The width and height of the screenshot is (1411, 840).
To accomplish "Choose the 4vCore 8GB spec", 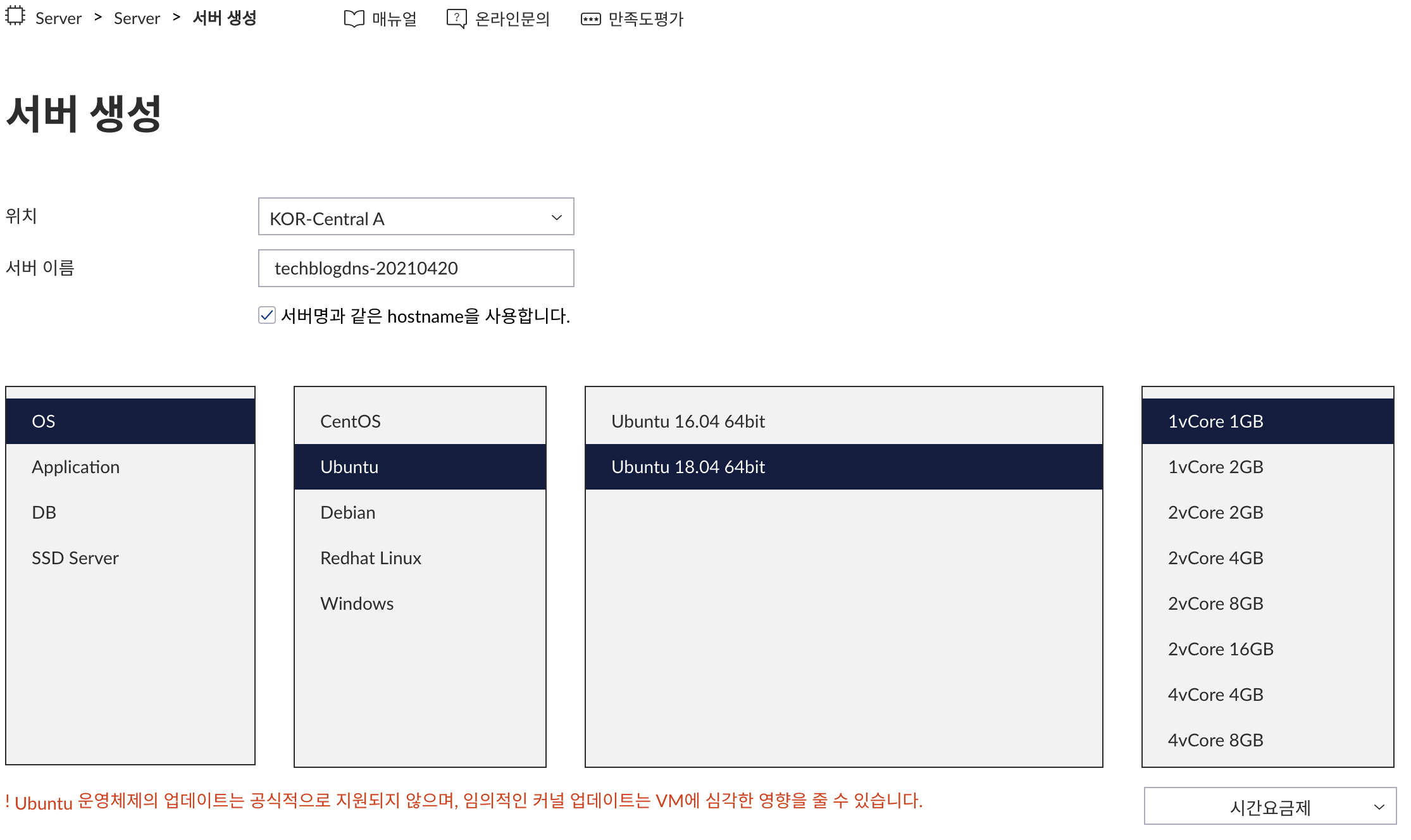I will coord(1215,740).
